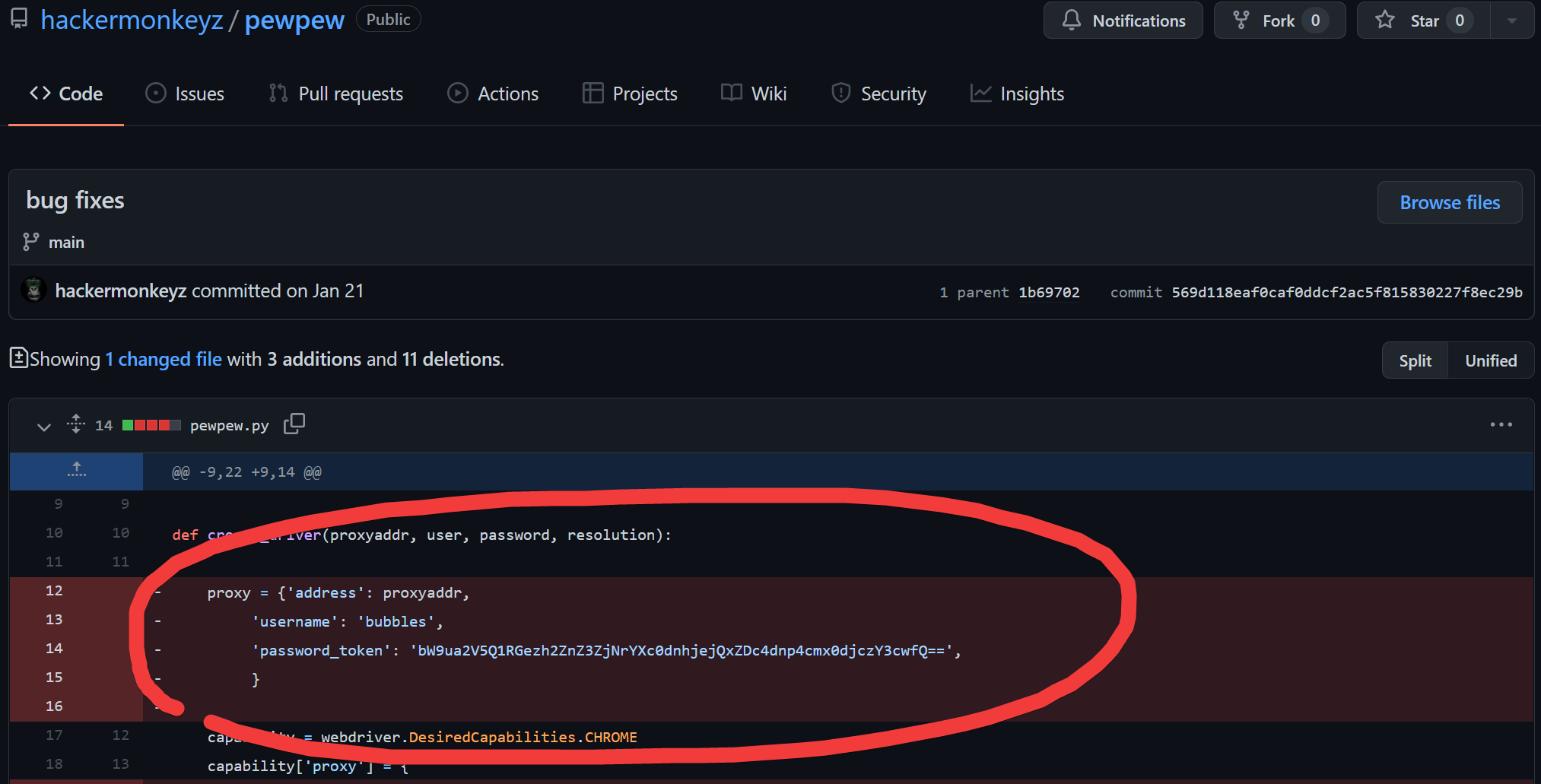
Task: Copy the pewpew.py file path icon
Action: 294,424
